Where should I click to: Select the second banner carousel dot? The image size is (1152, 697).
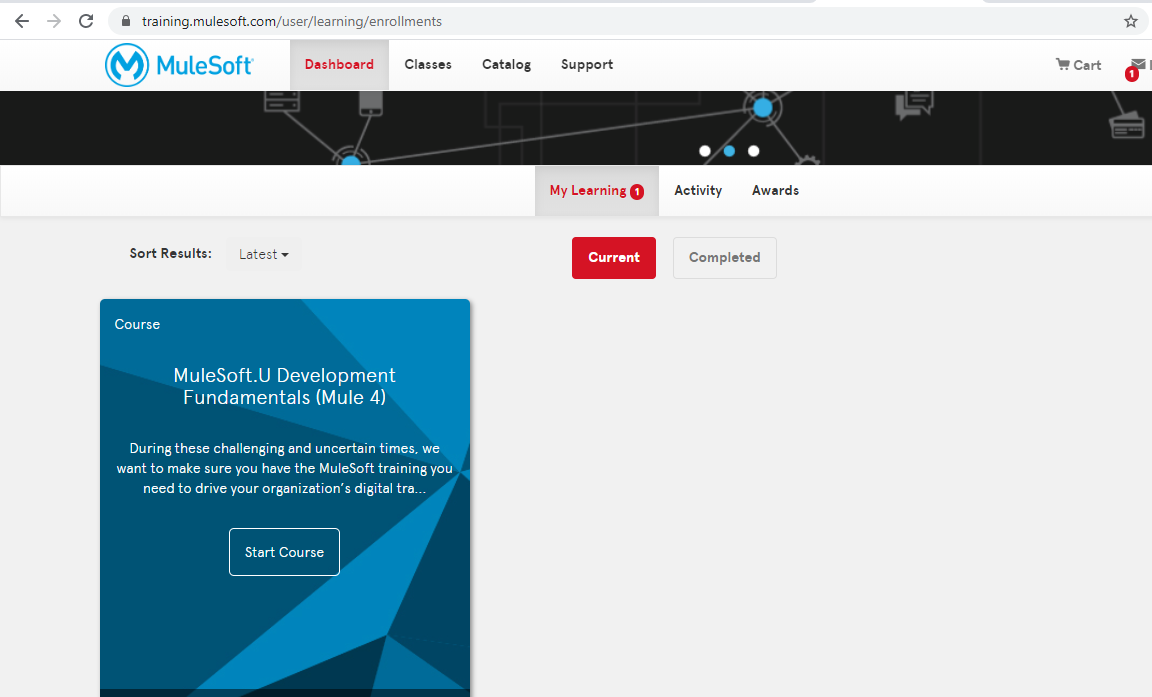pos(729,151)
